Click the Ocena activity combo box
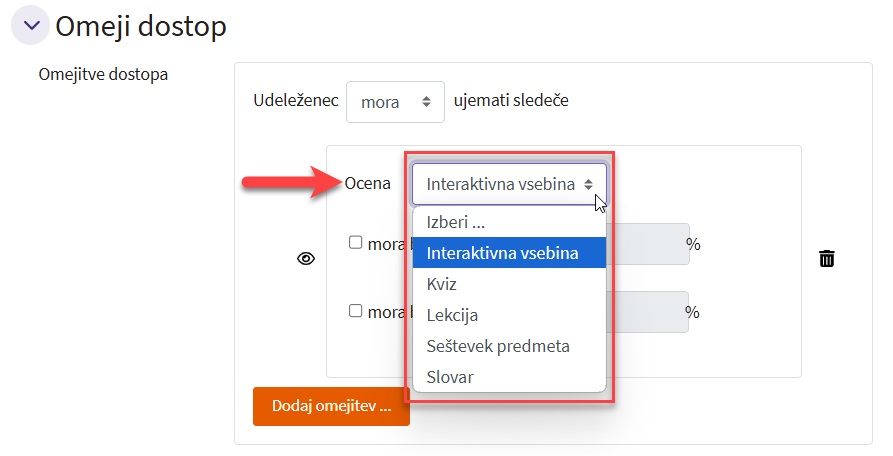The width and height of the screenshot is (893, 456). pos(508,184)
